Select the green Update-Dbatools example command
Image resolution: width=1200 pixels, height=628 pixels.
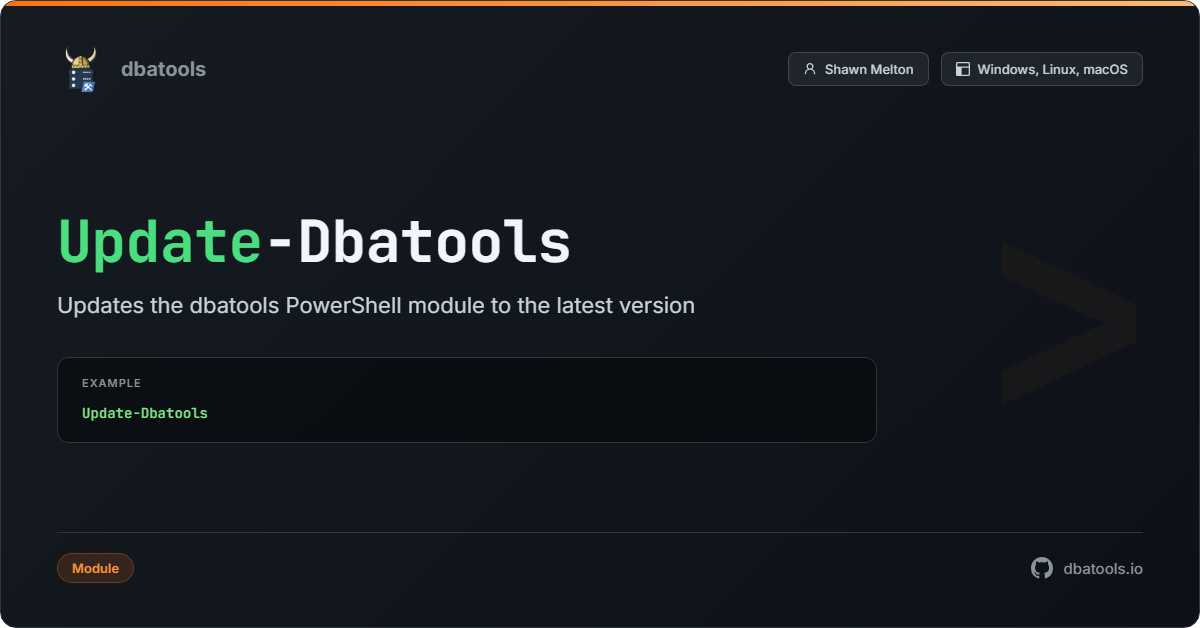pyautogui.click(x=145, y=413)
